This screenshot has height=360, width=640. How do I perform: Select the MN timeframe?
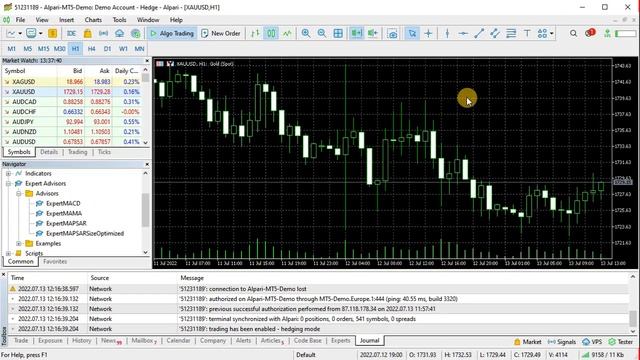tap(139, 49)
